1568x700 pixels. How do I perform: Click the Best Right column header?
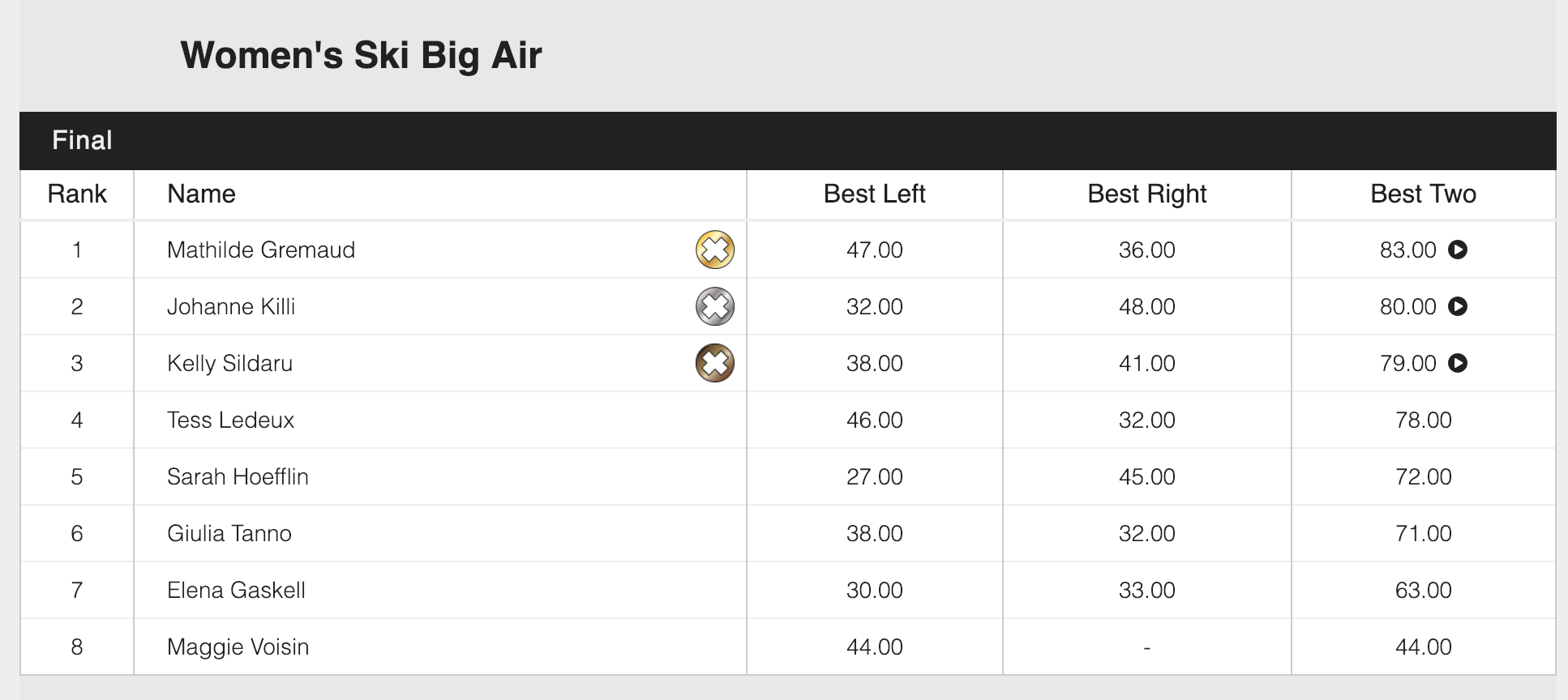[1147, 194]
